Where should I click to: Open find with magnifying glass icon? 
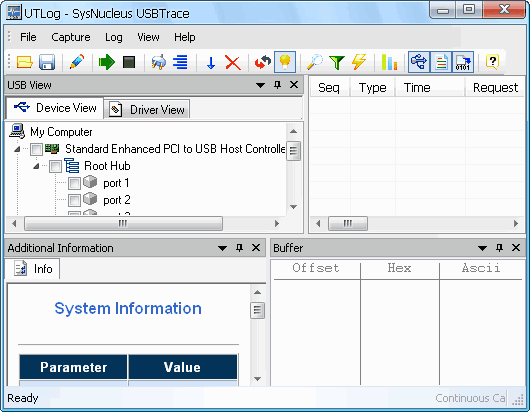(x=315, y=62)
